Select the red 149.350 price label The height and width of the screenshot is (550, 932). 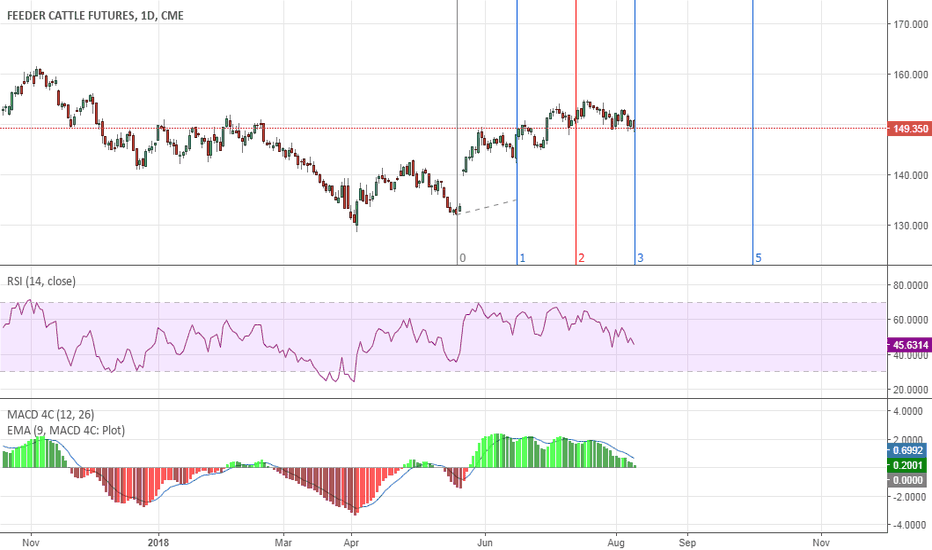909,128
